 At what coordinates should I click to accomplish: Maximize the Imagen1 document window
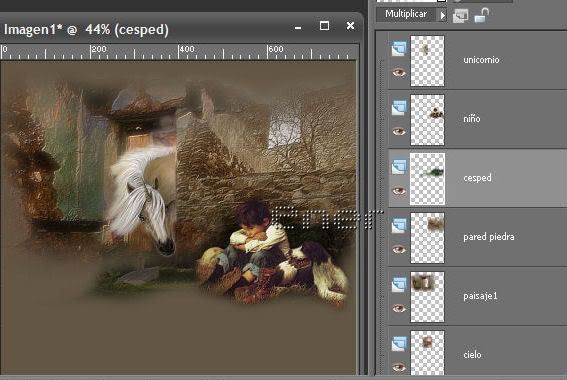click(324, 26)
